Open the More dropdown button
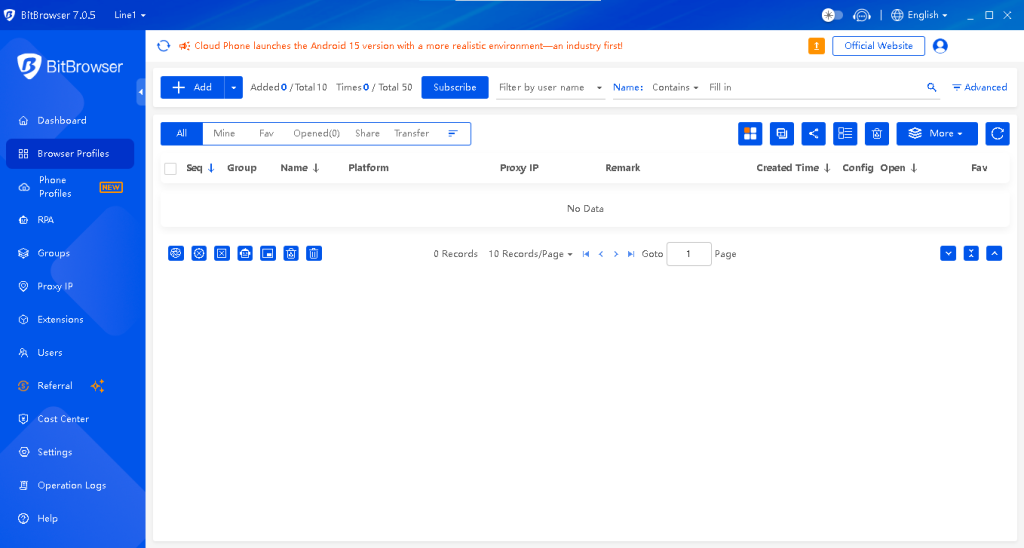1024x548 pixels. tap(936, 133)
